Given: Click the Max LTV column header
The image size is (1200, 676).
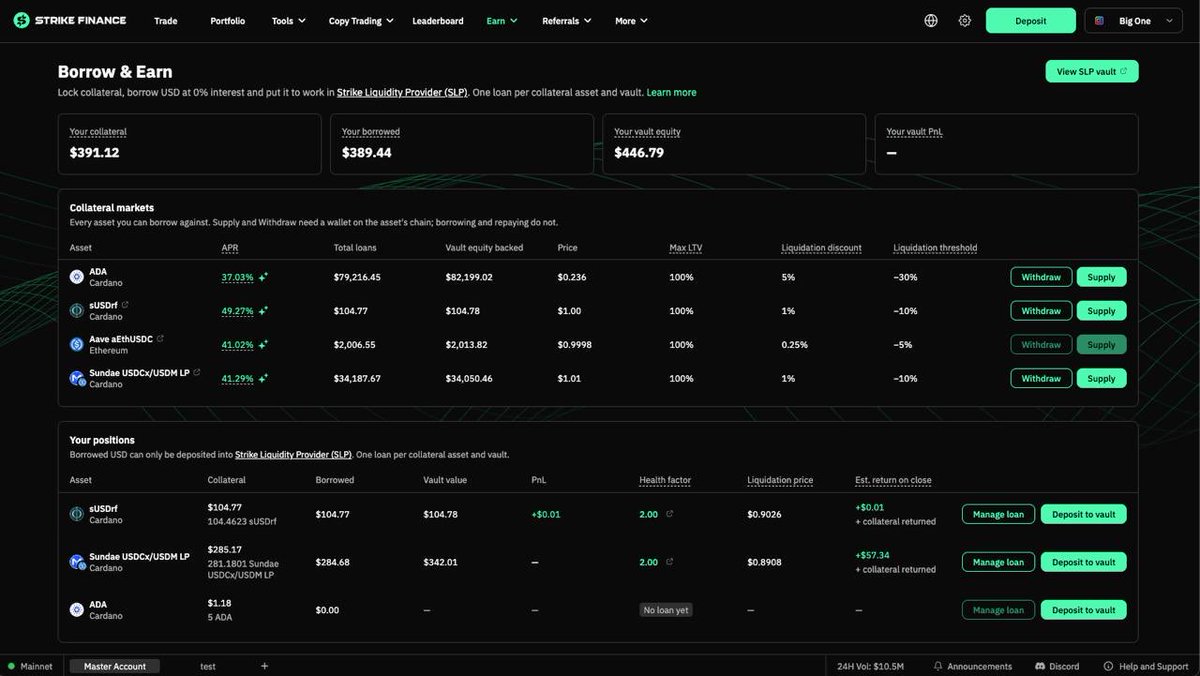Looking at the screenshot, I should tap(686, 248).
